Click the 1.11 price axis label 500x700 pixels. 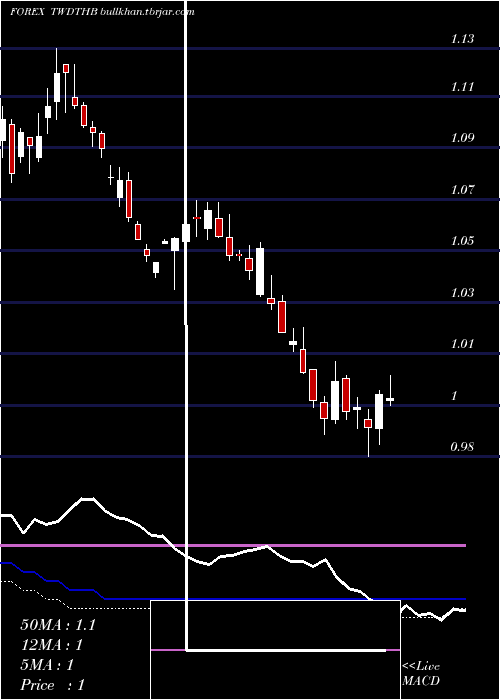(x=462, y=86)
